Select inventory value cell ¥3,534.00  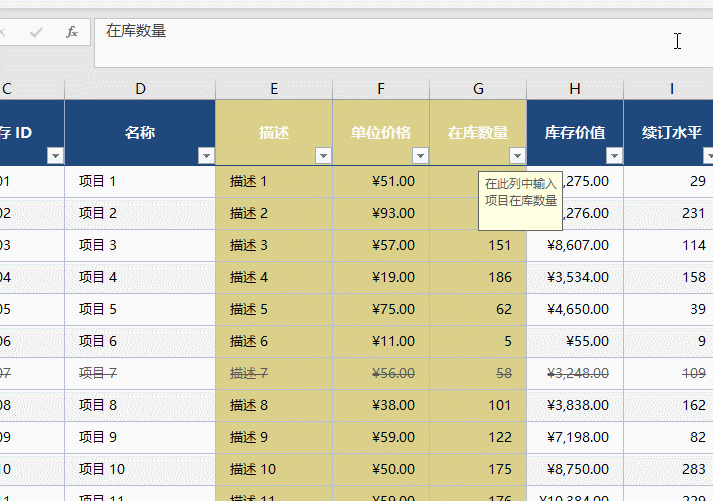[575, 277]
